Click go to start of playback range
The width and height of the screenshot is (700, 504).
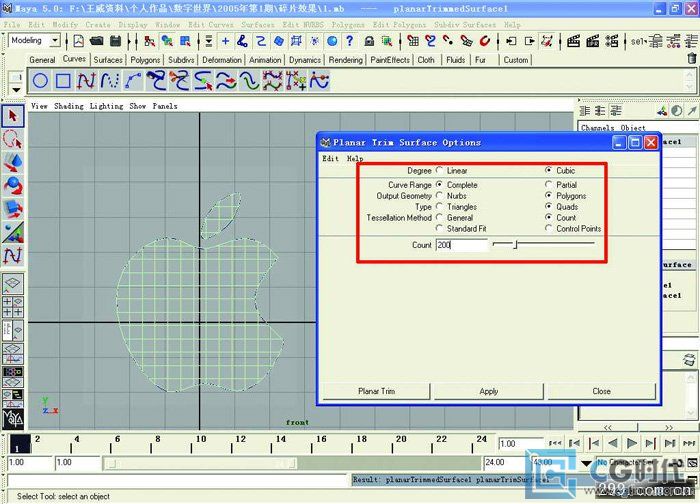click(x=554, y=443)
